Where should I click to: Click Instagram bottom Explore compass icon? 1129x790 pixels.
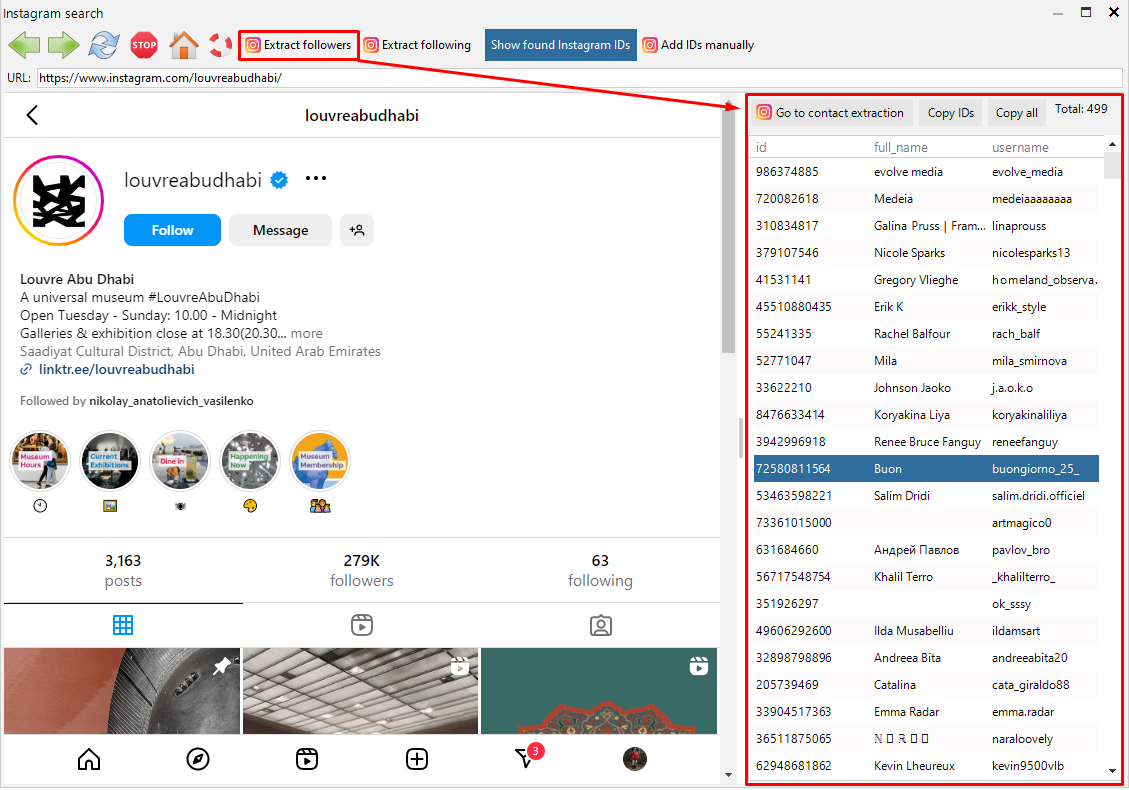click(x=198, y=759)
